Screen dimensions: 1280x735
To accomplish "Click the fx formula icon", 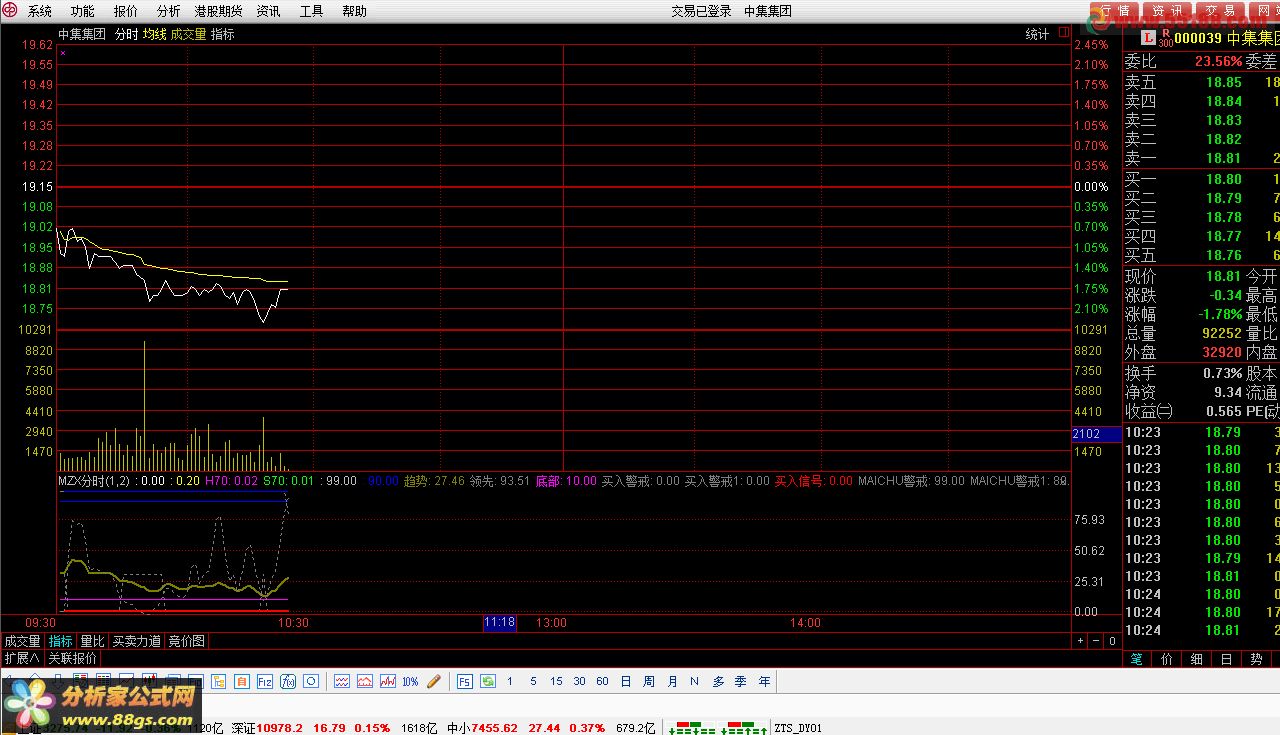I will (x=288, y=681).
